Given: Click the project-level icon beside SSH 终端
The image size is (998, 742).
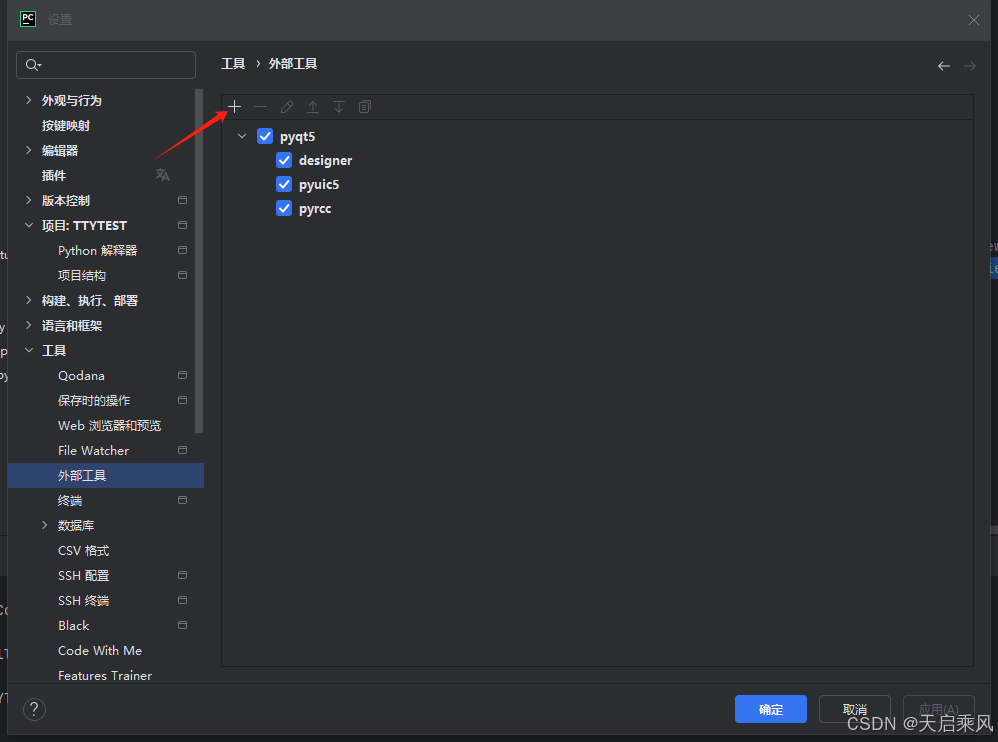Looking at the screenshot, I should 183,600.
